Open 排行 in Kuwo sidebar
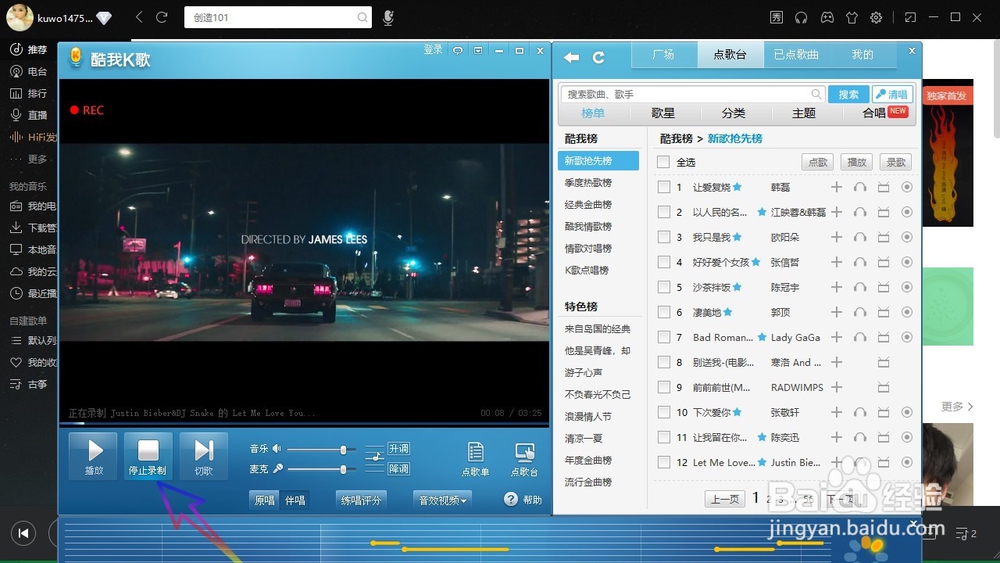Viewport: 1000px width, 563px height. coord(29,93)
